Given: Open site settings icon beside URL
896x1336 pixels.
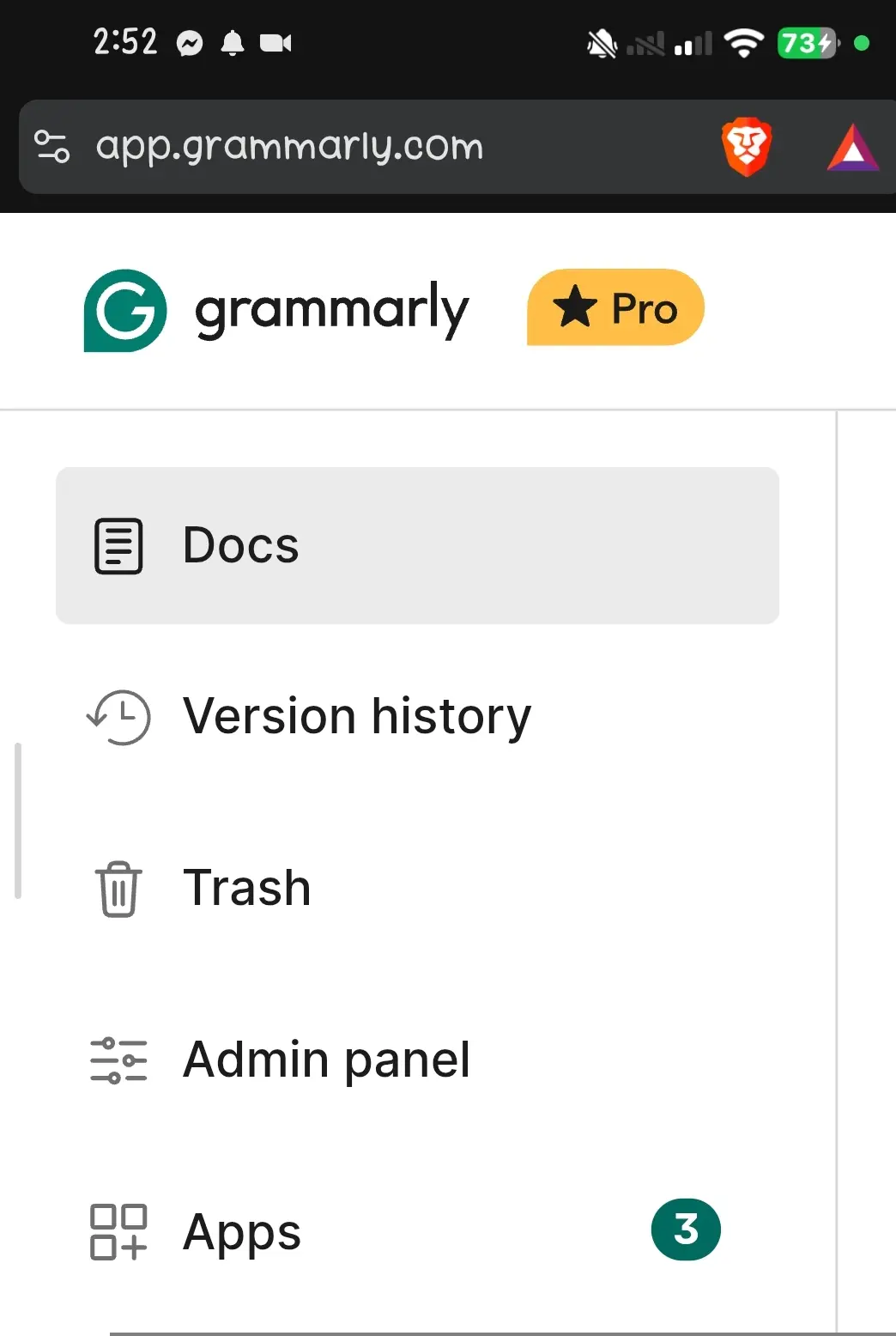Looking at the screenshot, I should tap(51, 146).
